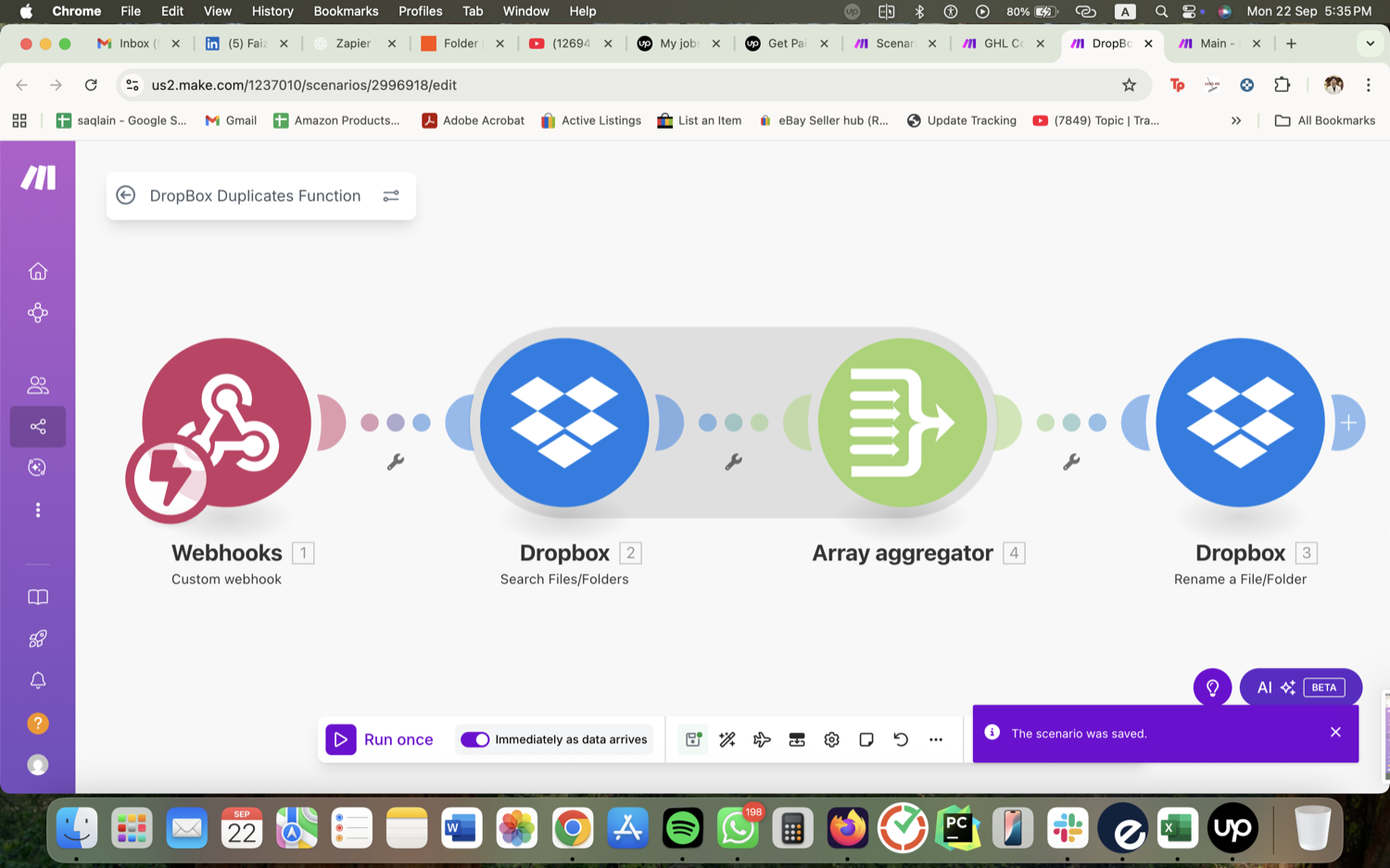Open Help question mark in sidebar
The image size is (1390, 868).
[x=38, y=723]
